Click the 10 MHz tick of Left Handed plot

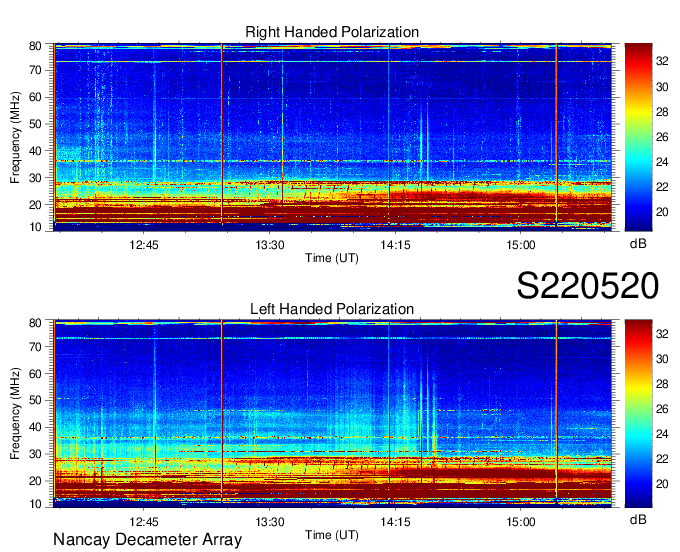tap(35, 504)
